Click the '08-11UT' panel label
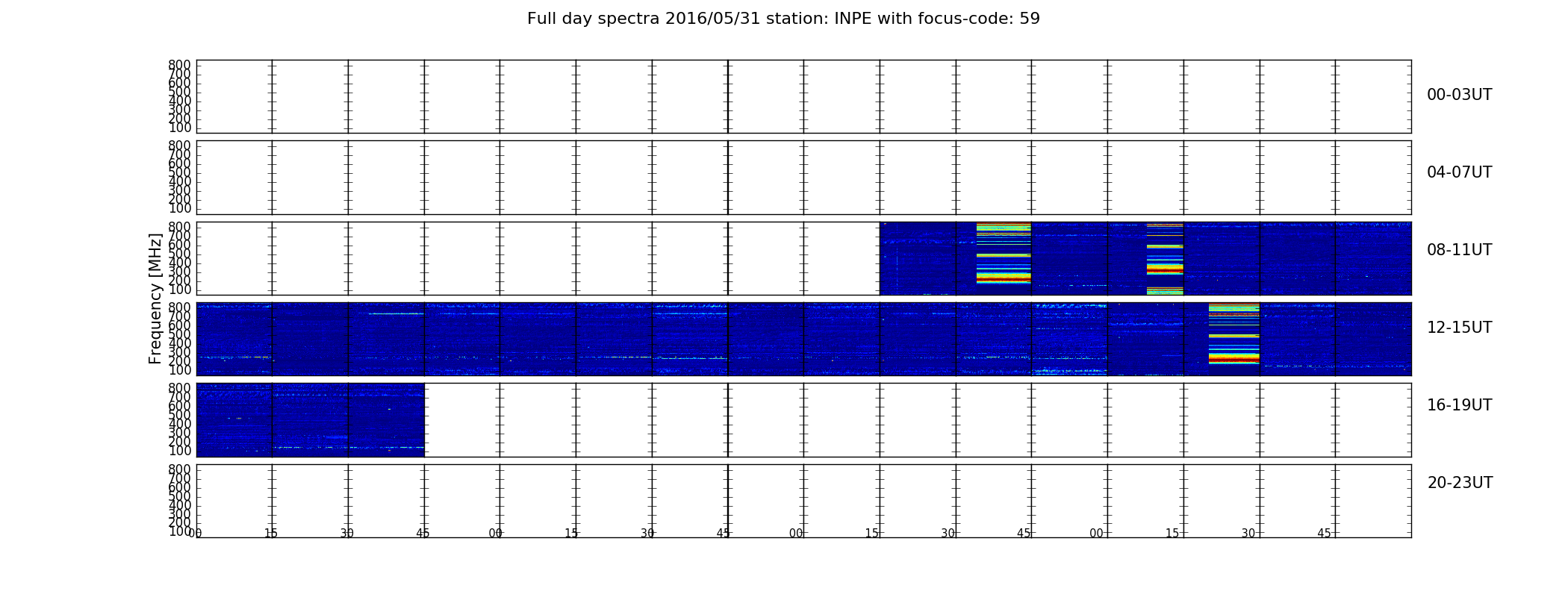Viewport: 1568px width, 597px height. coord(1459,250)
